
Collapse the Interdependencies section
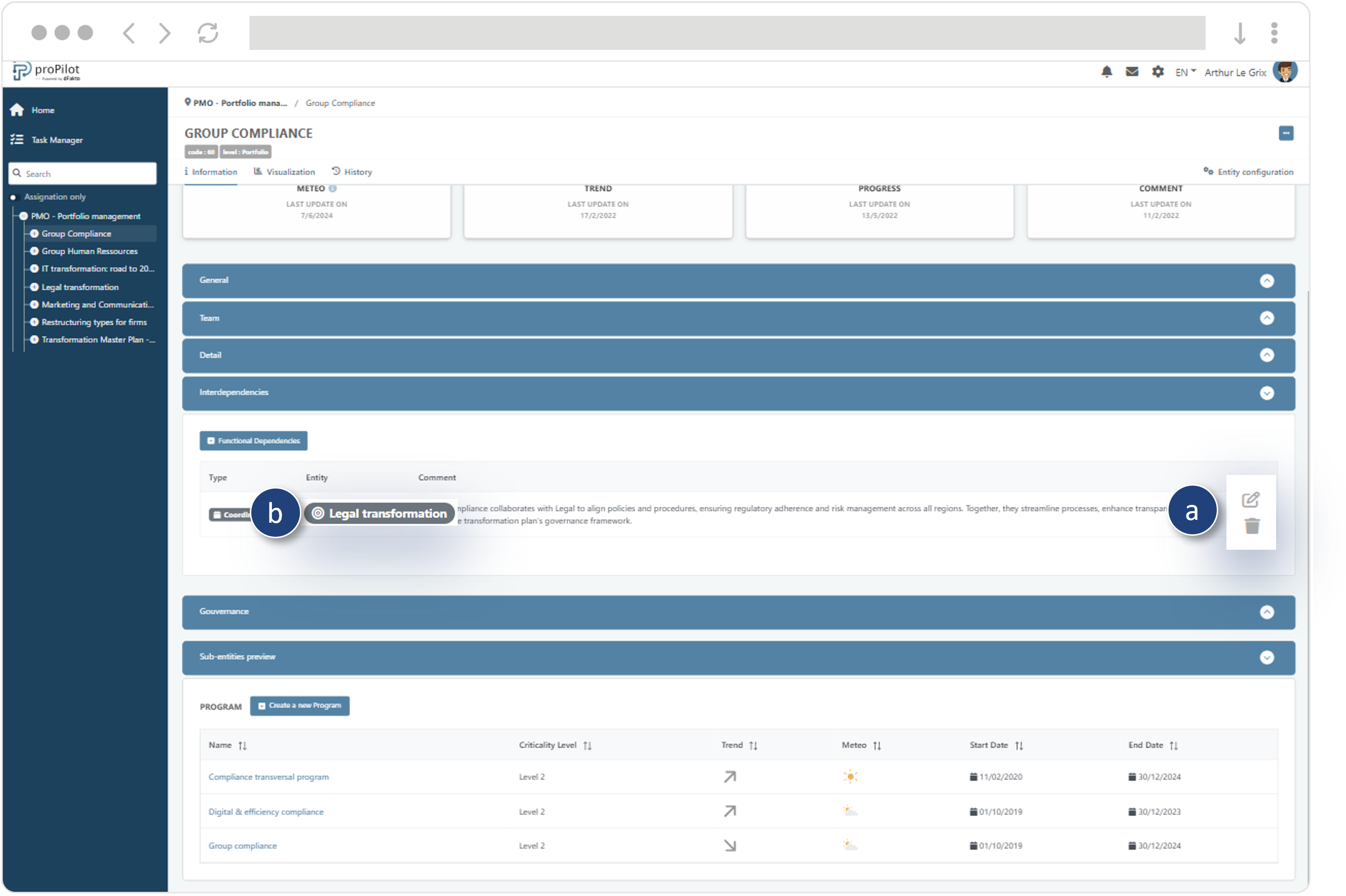pos(1266,393)
